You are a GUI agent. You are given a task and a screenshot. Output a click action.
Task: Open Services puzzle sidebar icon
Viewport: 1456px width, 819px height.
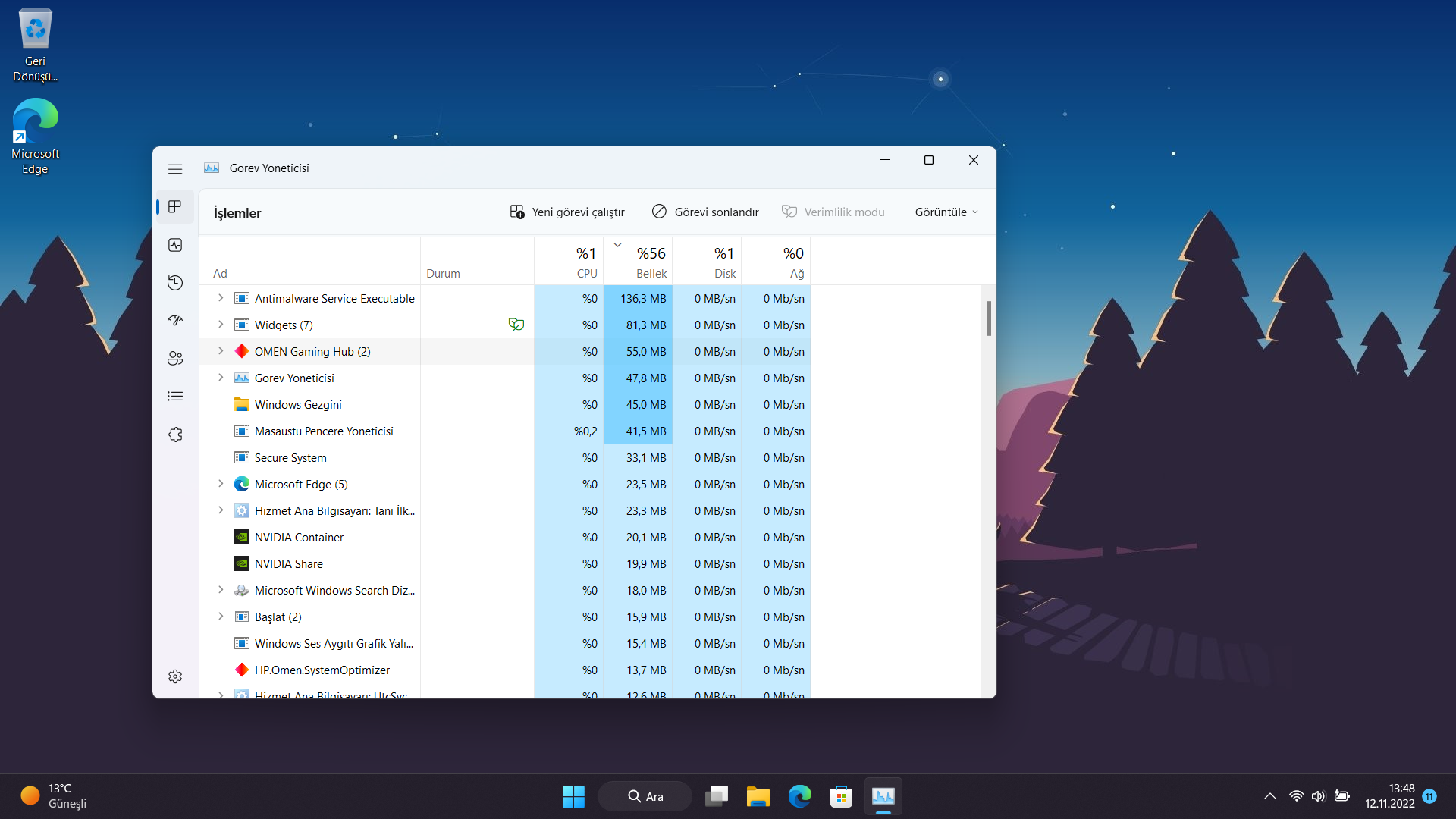pyautogui.click(x=175, y=435)
